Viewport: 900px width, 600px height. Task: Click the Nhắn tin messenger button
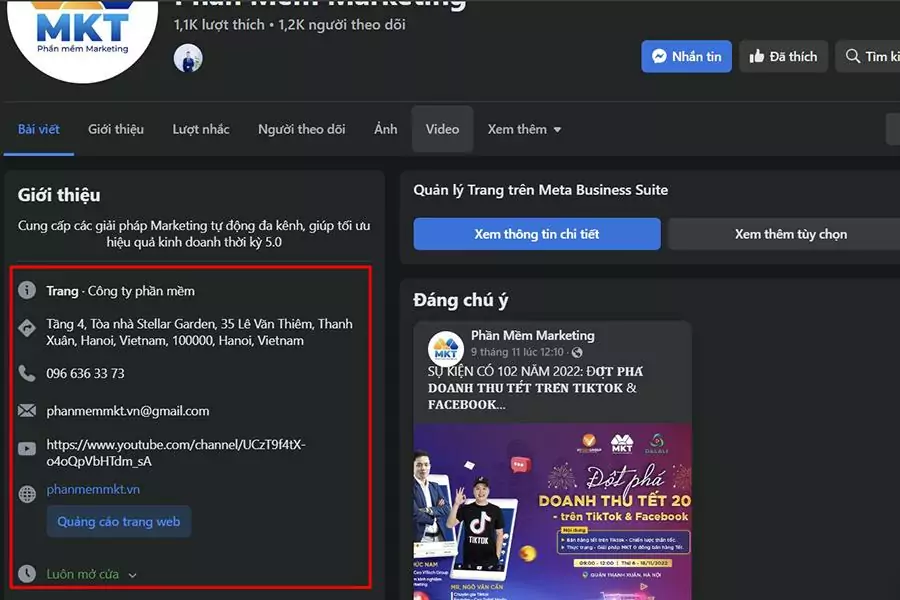point(686,56)
